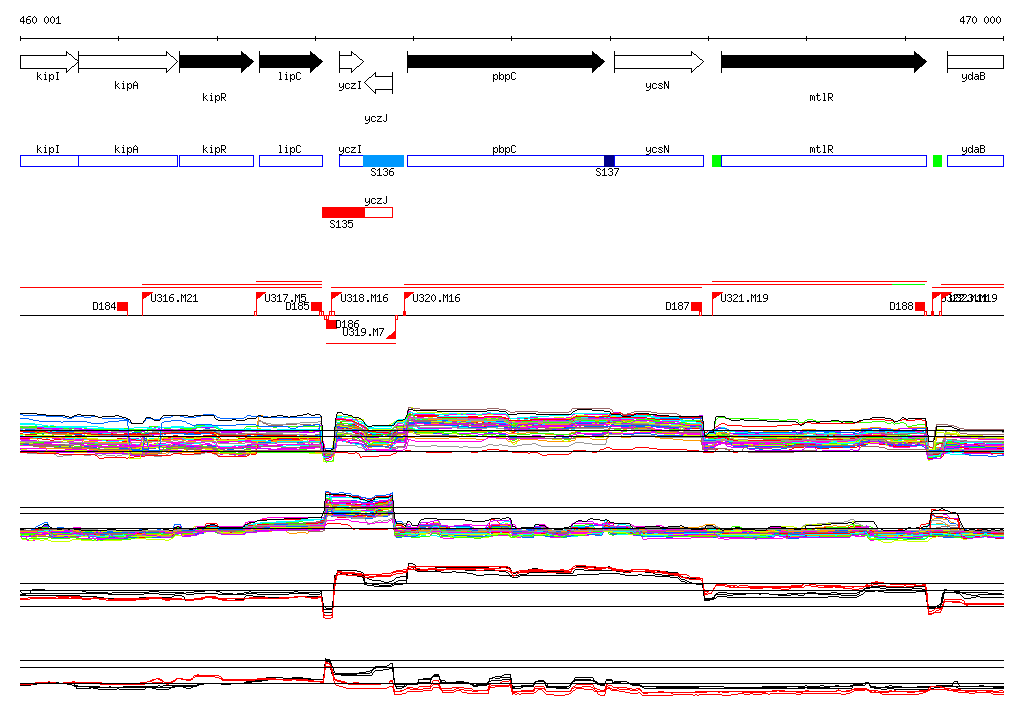Screen dimensions: 1024x714
Task: Click the D188 red downshift marker
Action: pos(920,306)
